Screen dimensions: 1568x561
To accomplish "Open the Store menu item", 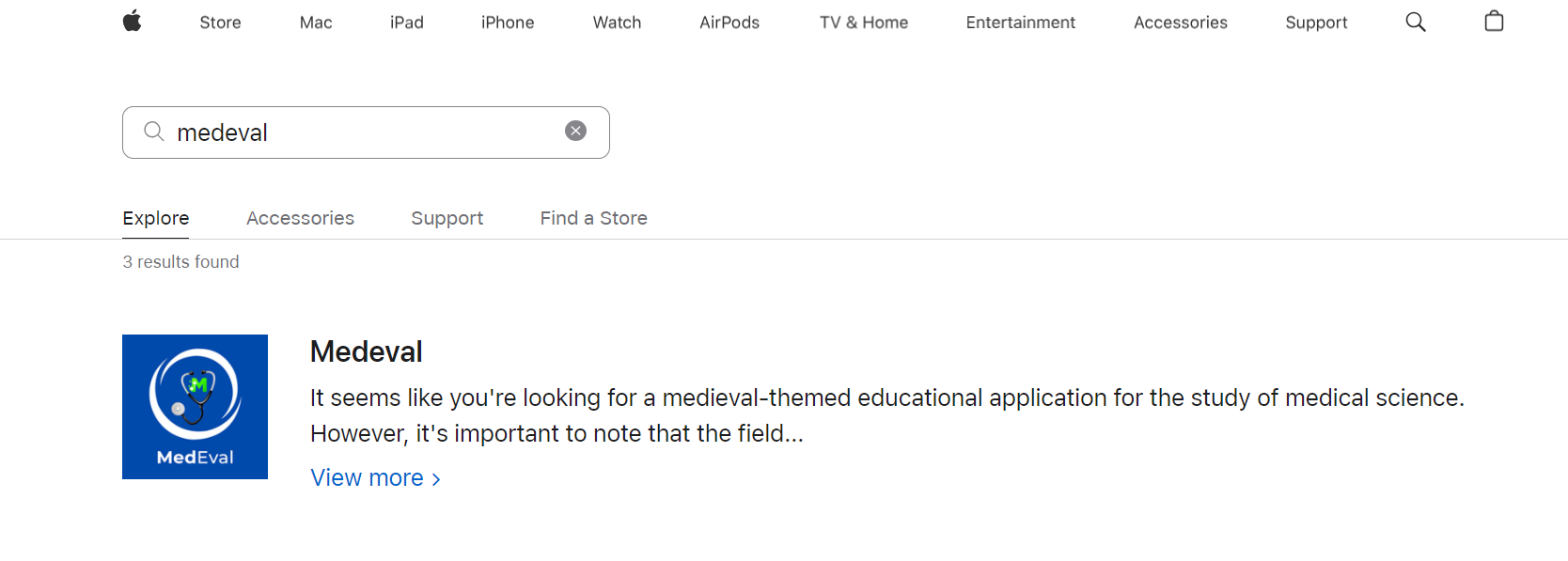I will 220,23.
